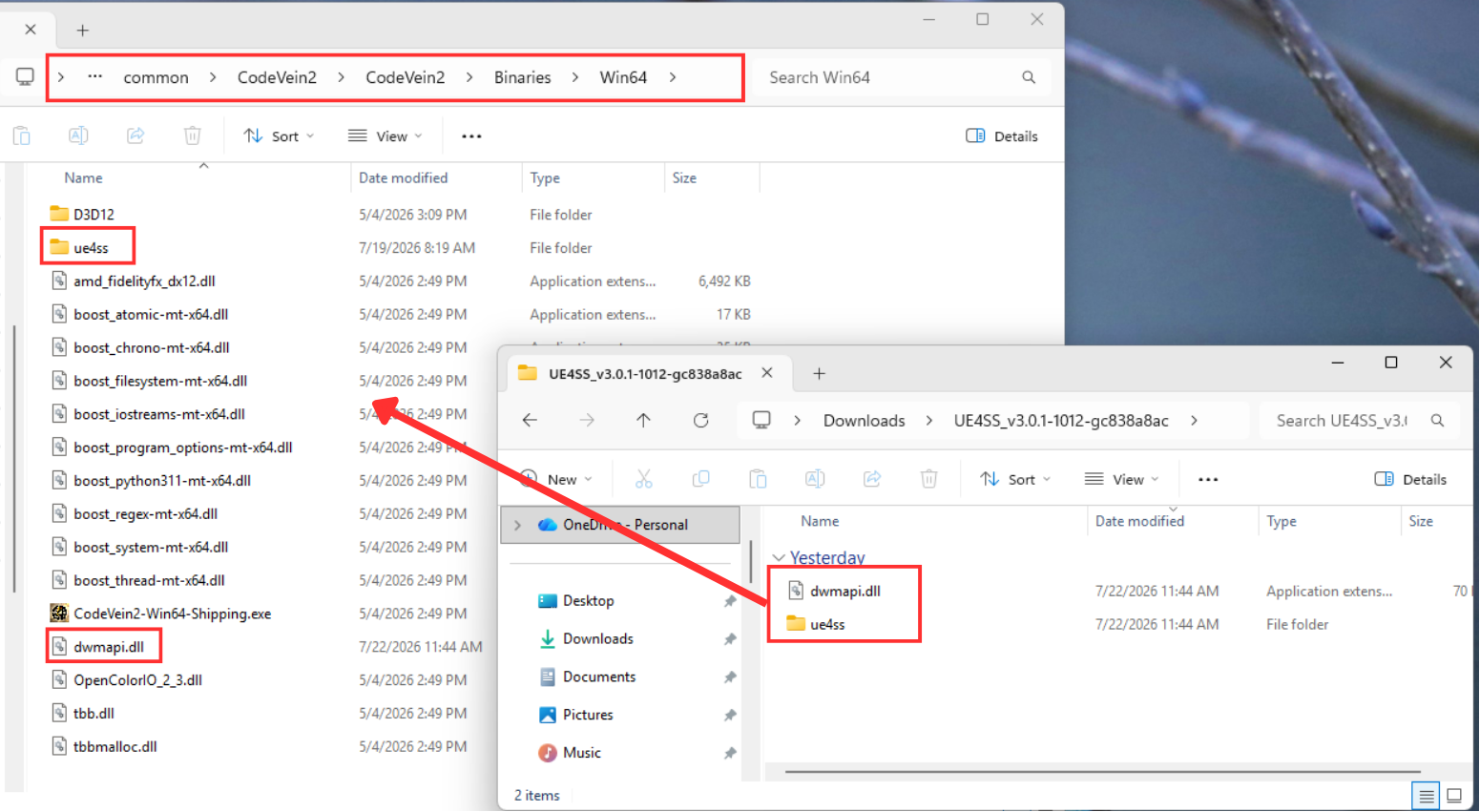Click Share icon in UE4SS window toolbar
Viewport: 1480px width, 812px height.
[x=872, y=479]
